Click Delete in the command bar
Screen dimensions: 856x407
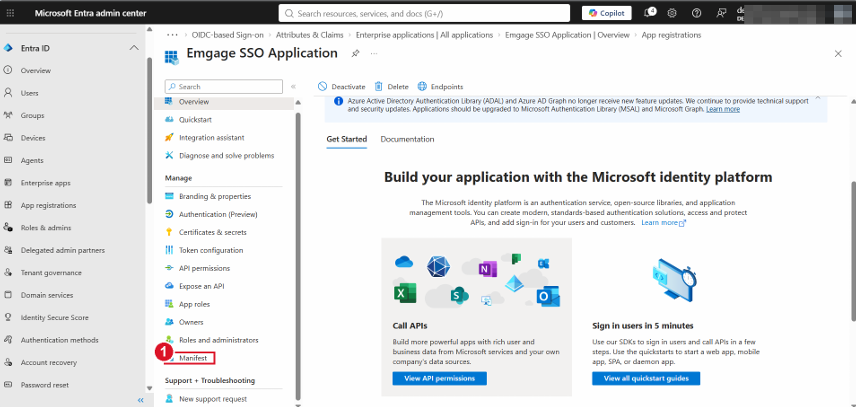[391, 86]
